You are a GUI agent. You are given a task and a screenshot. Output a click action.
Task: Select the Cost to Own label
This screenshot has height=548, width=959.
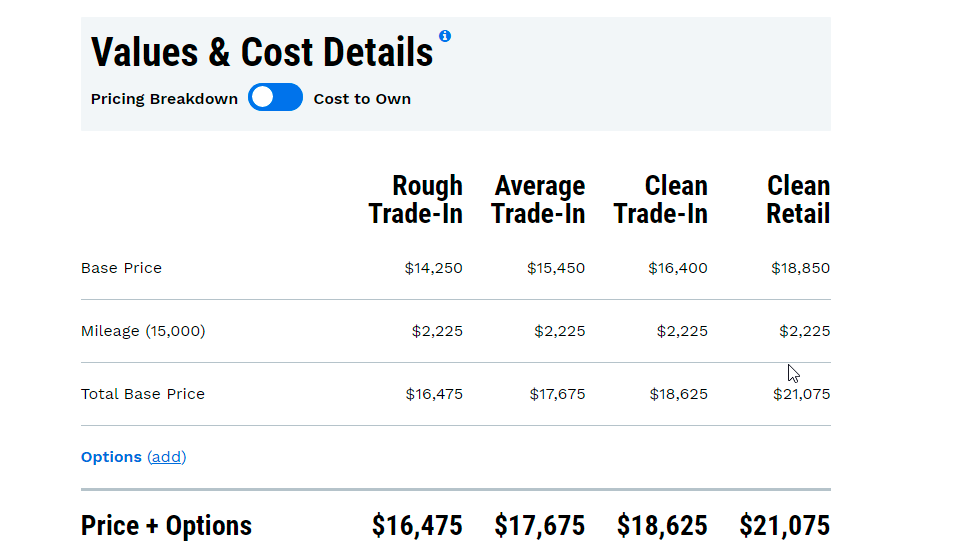[362, 99]
